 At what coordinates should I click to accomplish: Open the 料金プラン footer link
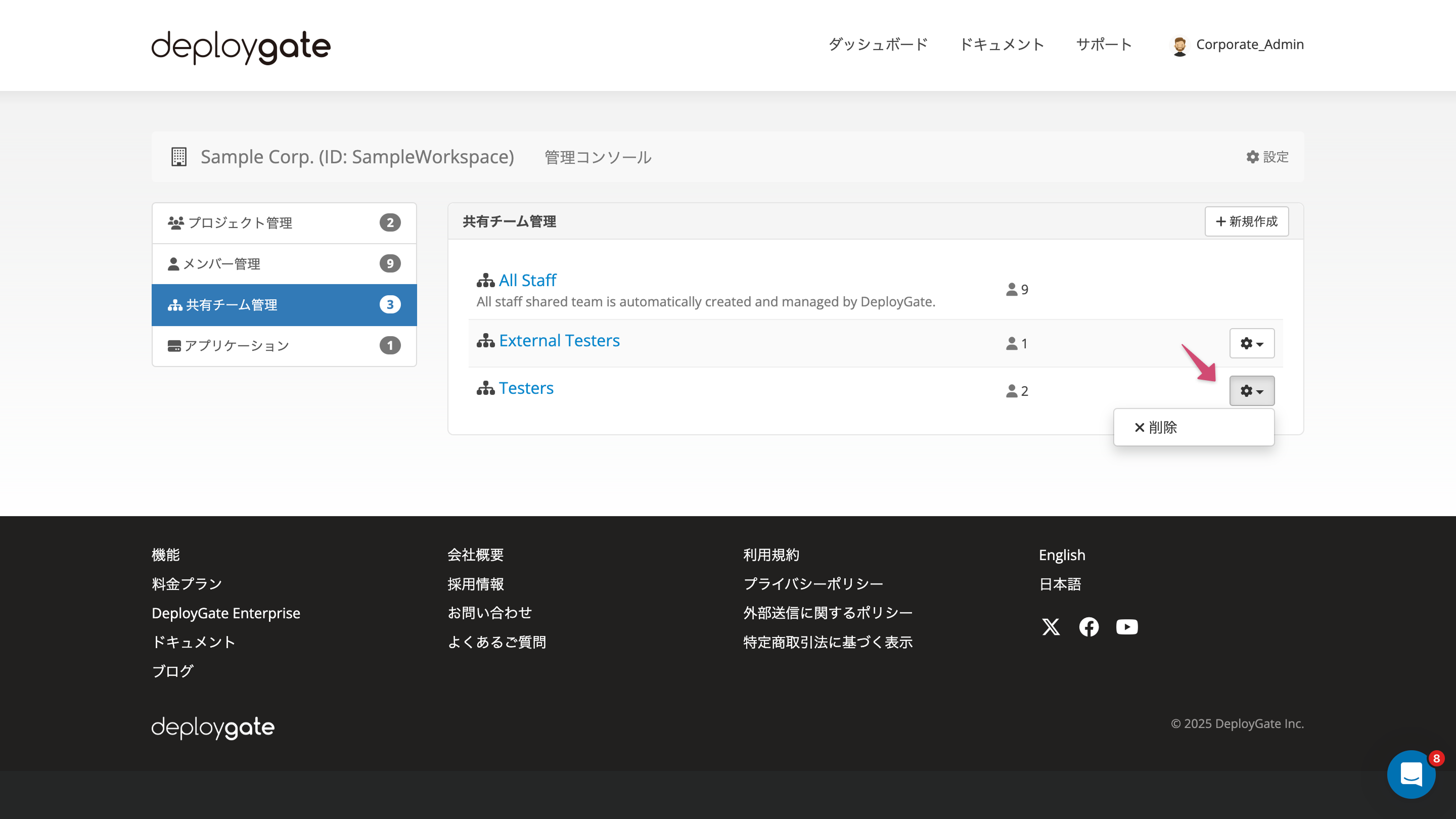[x=186, y=583]
